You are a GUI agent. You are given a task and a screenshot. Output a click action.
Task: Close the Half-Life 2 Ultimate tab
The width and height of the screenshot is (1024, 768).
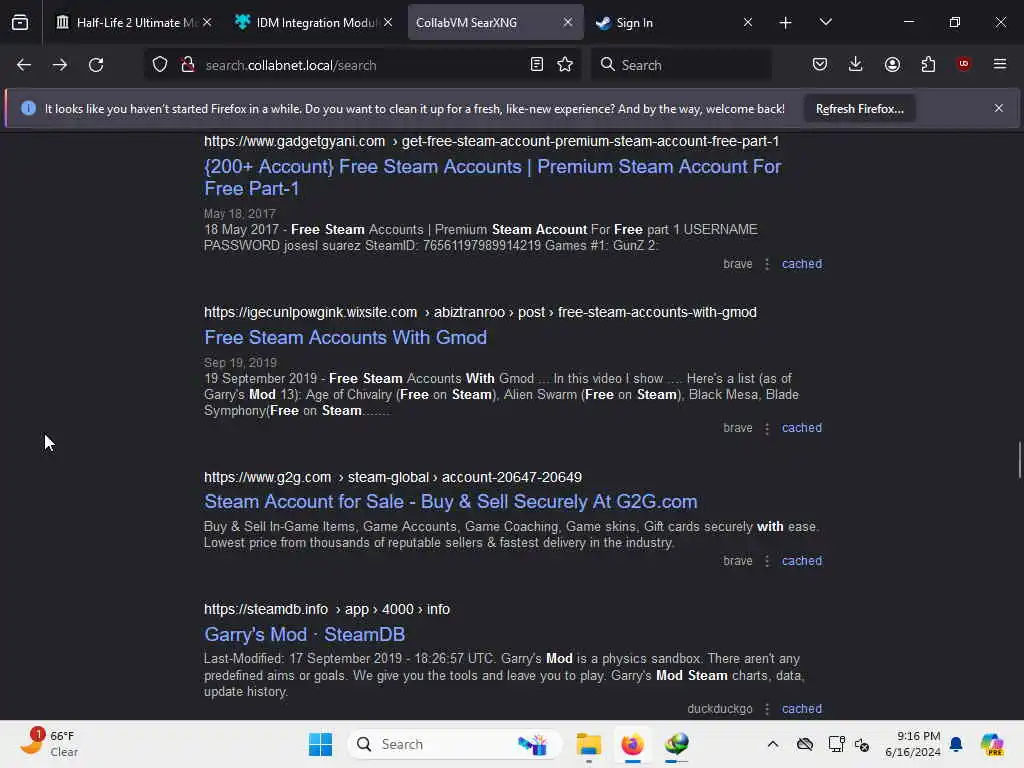pyautogui.click(x=207, y=22)
